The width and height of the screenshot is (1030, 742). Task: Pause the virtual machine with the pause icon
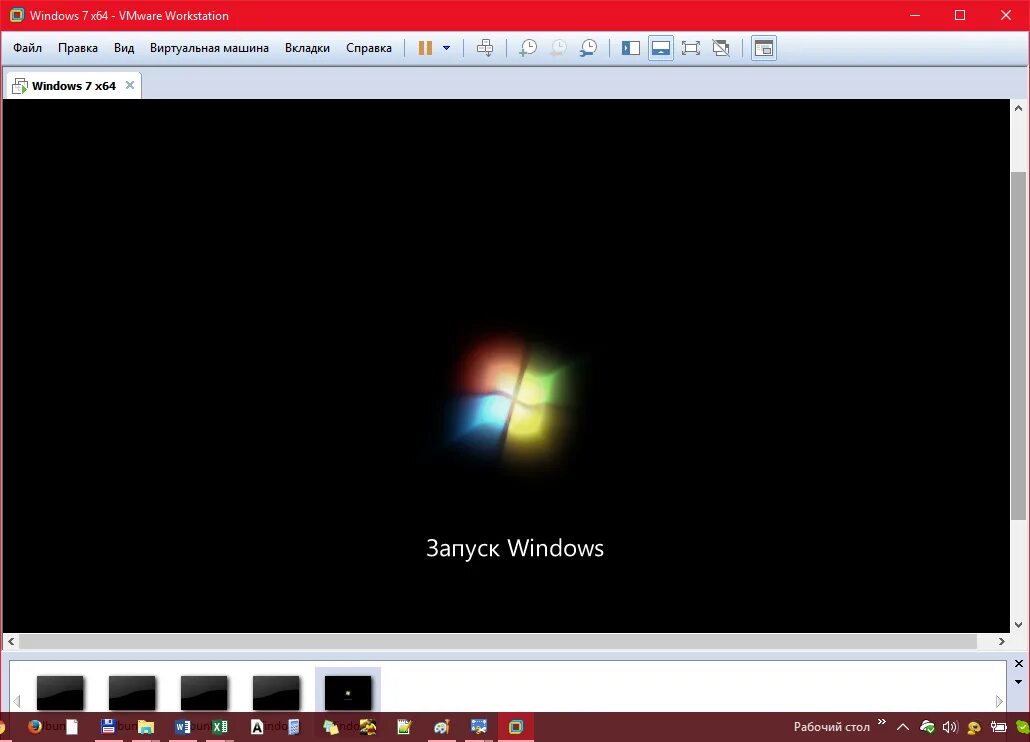click(x=426, y=48)
